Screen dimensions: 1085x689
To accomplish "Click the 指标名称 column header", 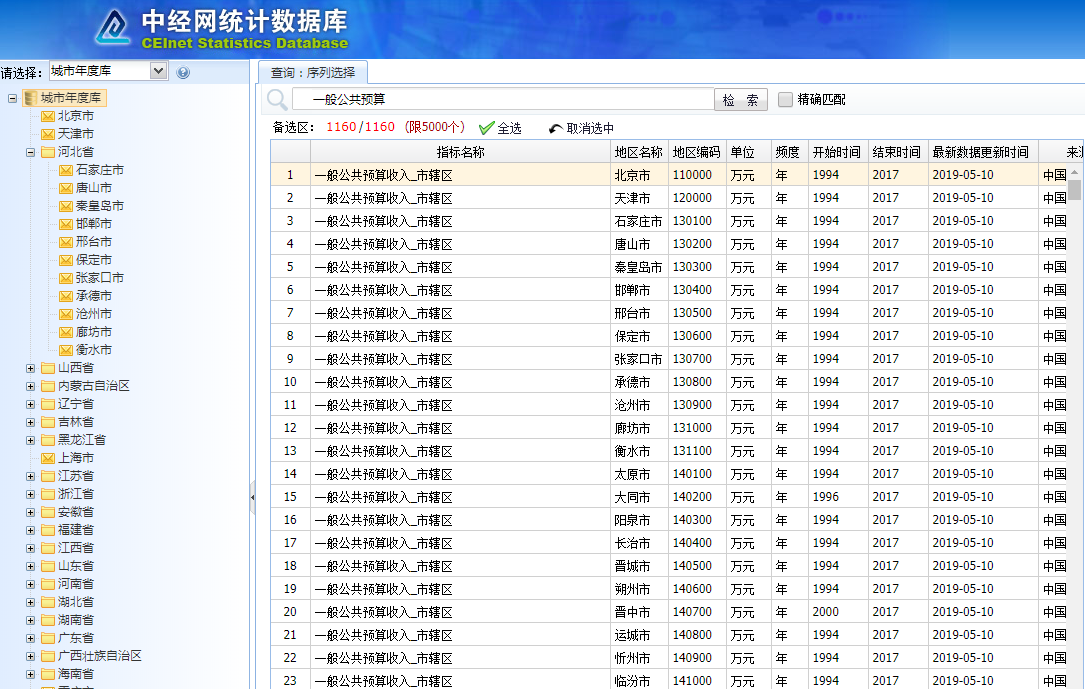I will 460,152.
